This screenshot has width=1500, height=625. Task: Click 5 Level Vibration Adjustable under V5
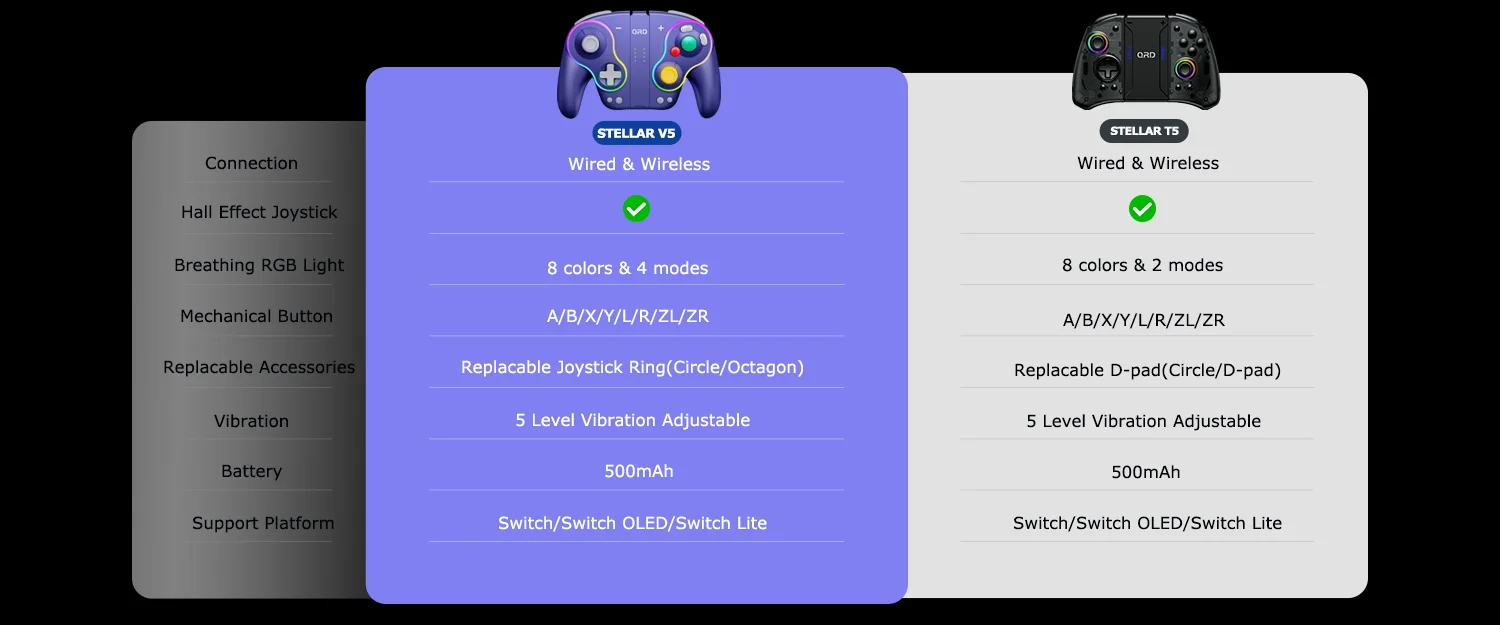point(632,420)
